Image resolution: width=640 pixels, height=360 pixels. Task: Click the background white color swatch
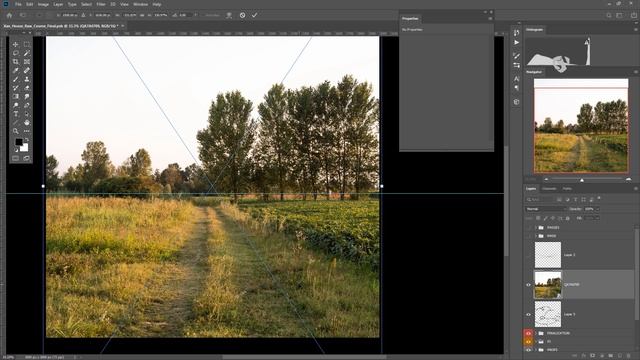coord(24,147)
